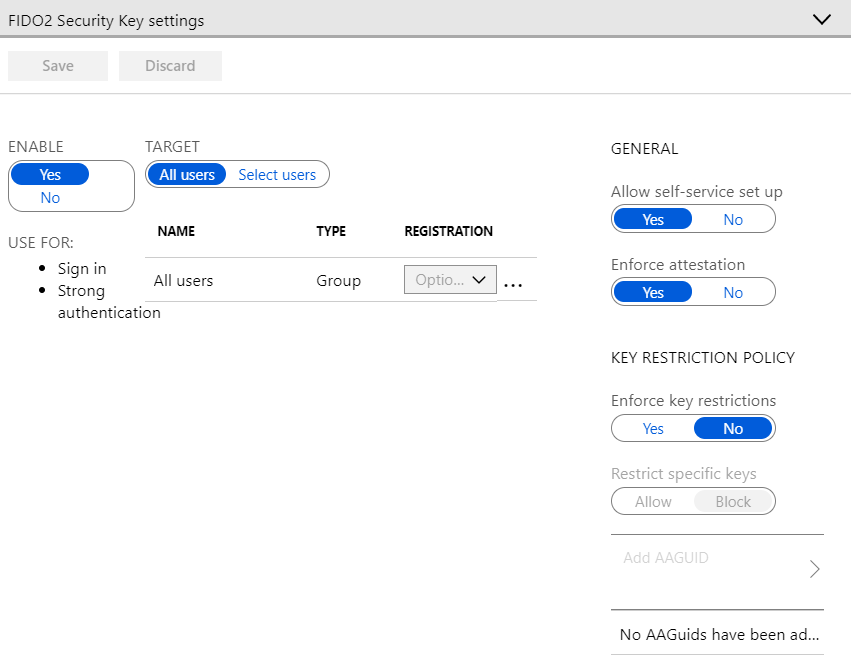851x658 pixels.
Task: Select Allow for Restrict specific keys
Action: [653, 501]
